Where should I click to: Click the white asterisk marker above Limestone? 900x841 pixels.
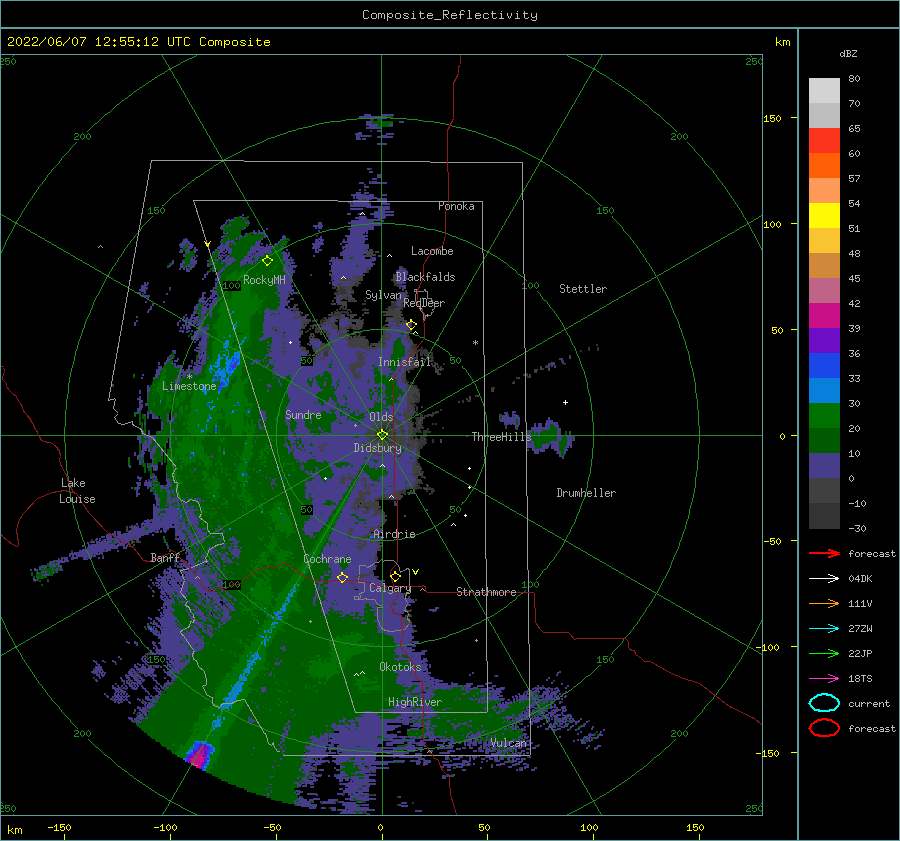(189, 377)
